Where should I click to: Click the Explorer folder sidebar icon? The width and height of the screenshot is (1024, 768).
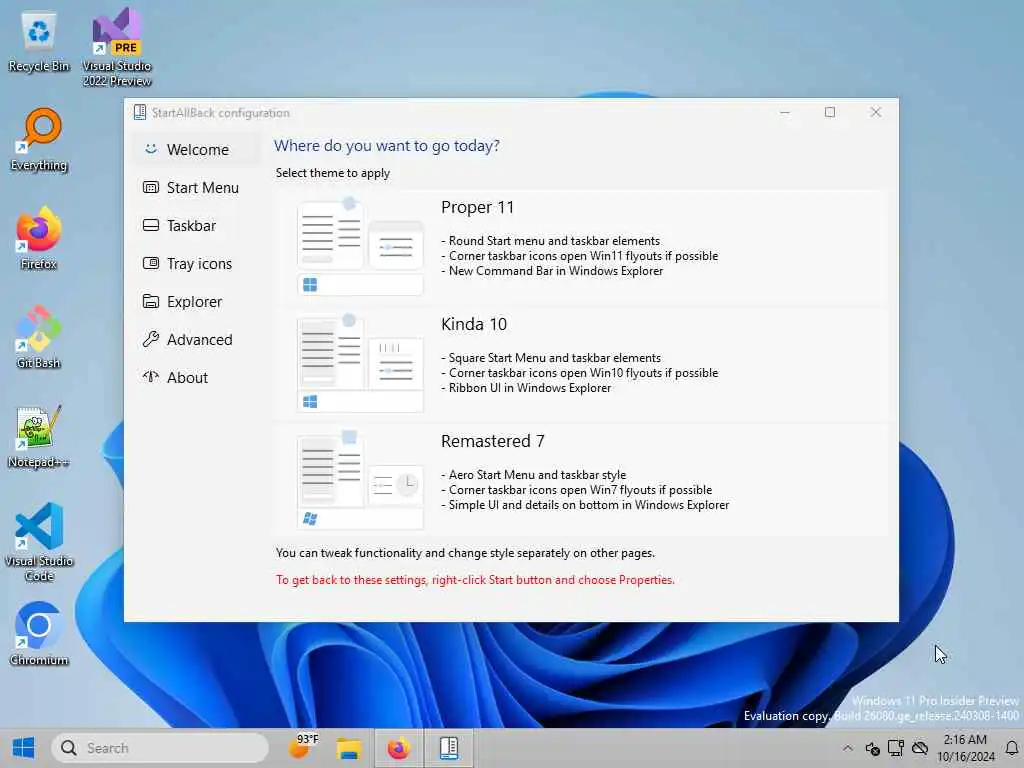(151, 301)
